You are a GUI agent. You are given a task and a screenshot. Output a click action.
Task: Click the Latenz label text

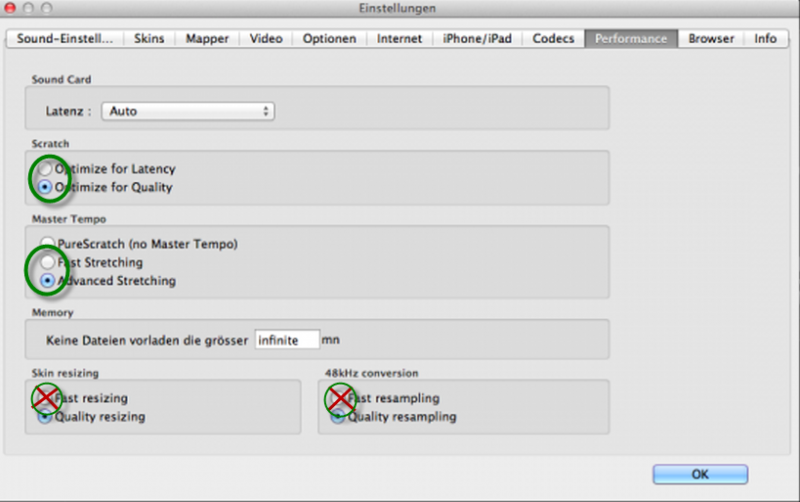[68, 111]
